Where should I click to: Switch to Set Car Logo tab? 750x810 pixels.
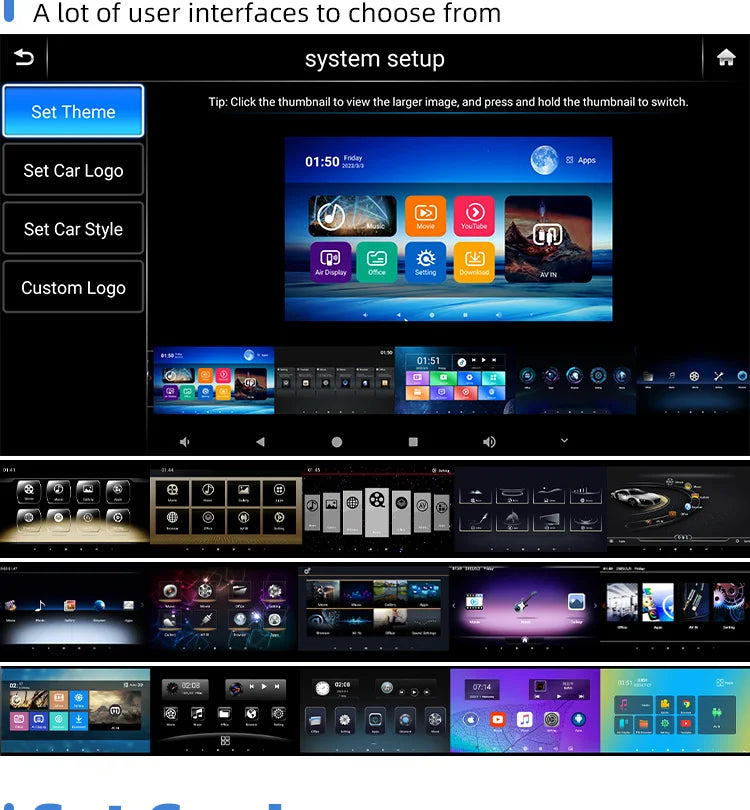(x=73, y=170)
